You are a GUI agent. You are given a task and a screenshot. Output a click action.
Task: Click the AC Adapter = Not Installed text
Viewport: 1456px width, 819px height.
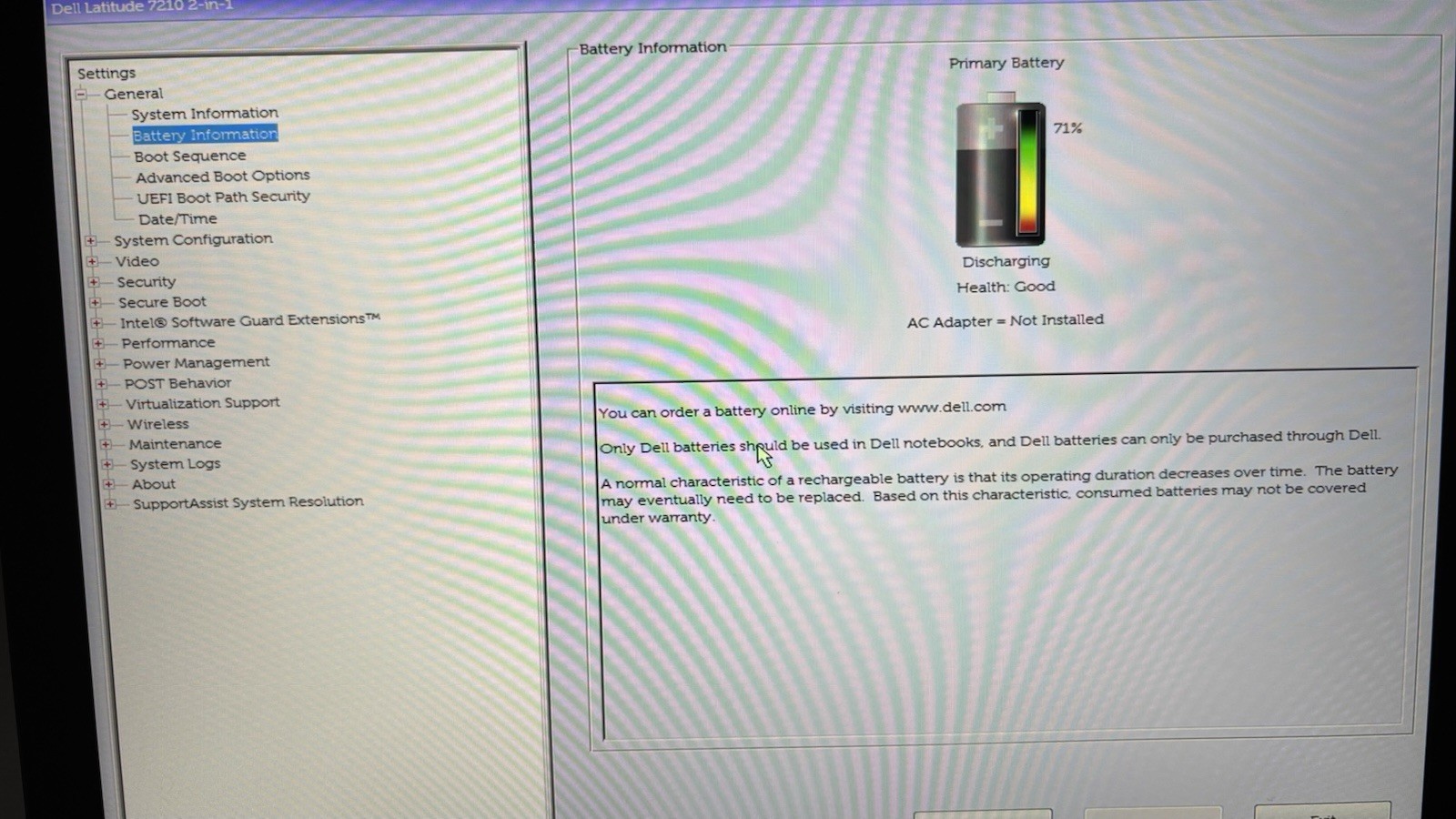1006,320
